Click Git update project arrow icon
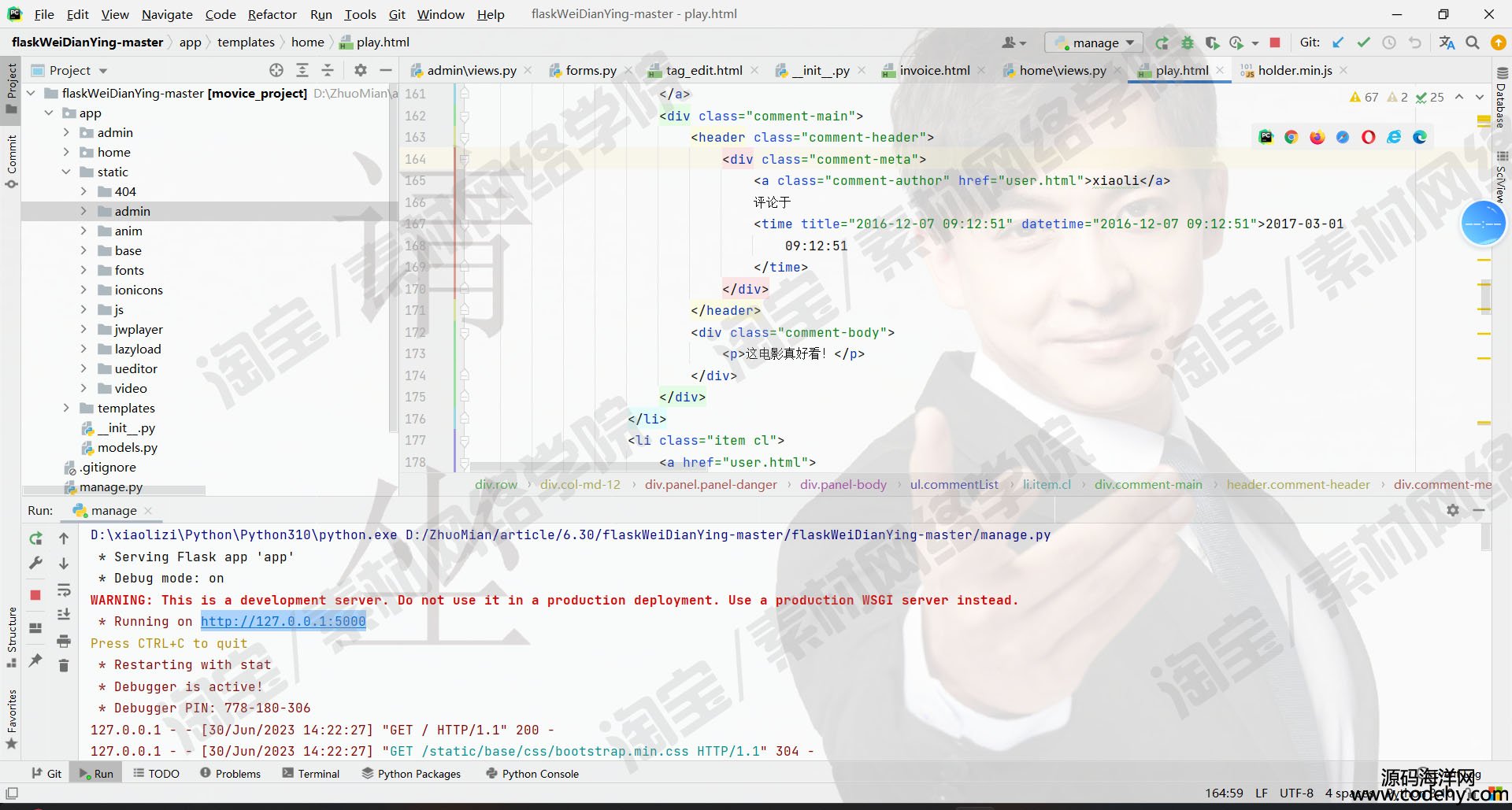Image resolution: width=1512 pixels, height=810 pixels. tap(1338, 43)
